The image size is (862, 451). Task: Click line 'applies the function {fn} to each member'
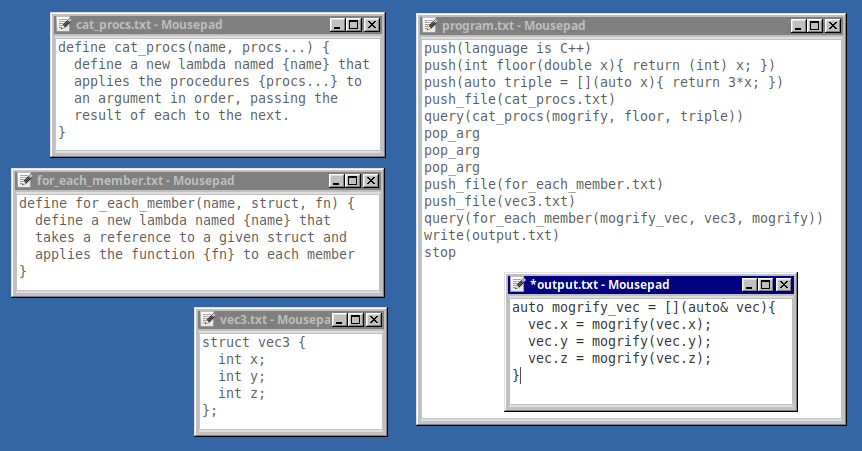point(195,254)
